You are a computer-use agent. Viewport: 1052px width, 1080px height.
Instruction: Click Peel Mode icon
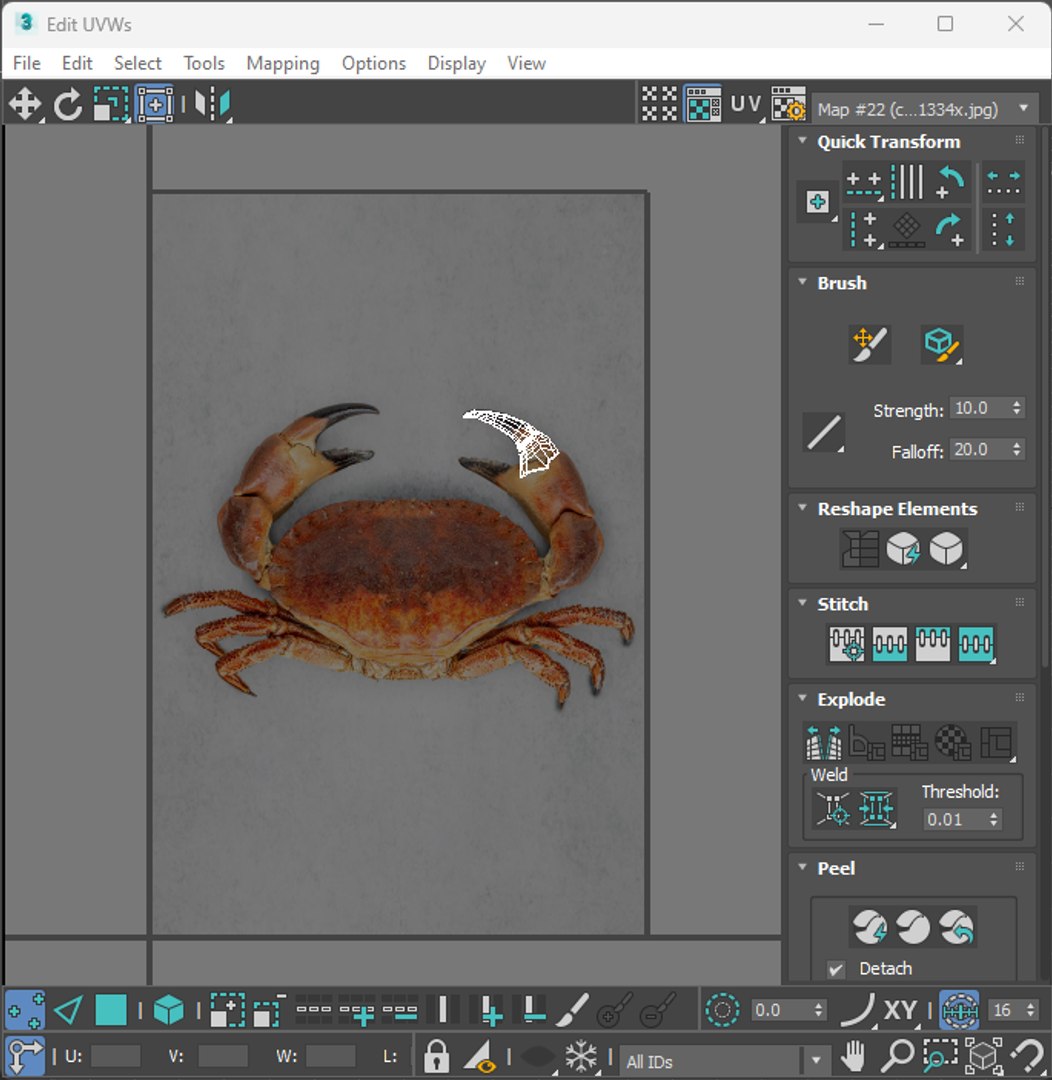tap(913, 927)
